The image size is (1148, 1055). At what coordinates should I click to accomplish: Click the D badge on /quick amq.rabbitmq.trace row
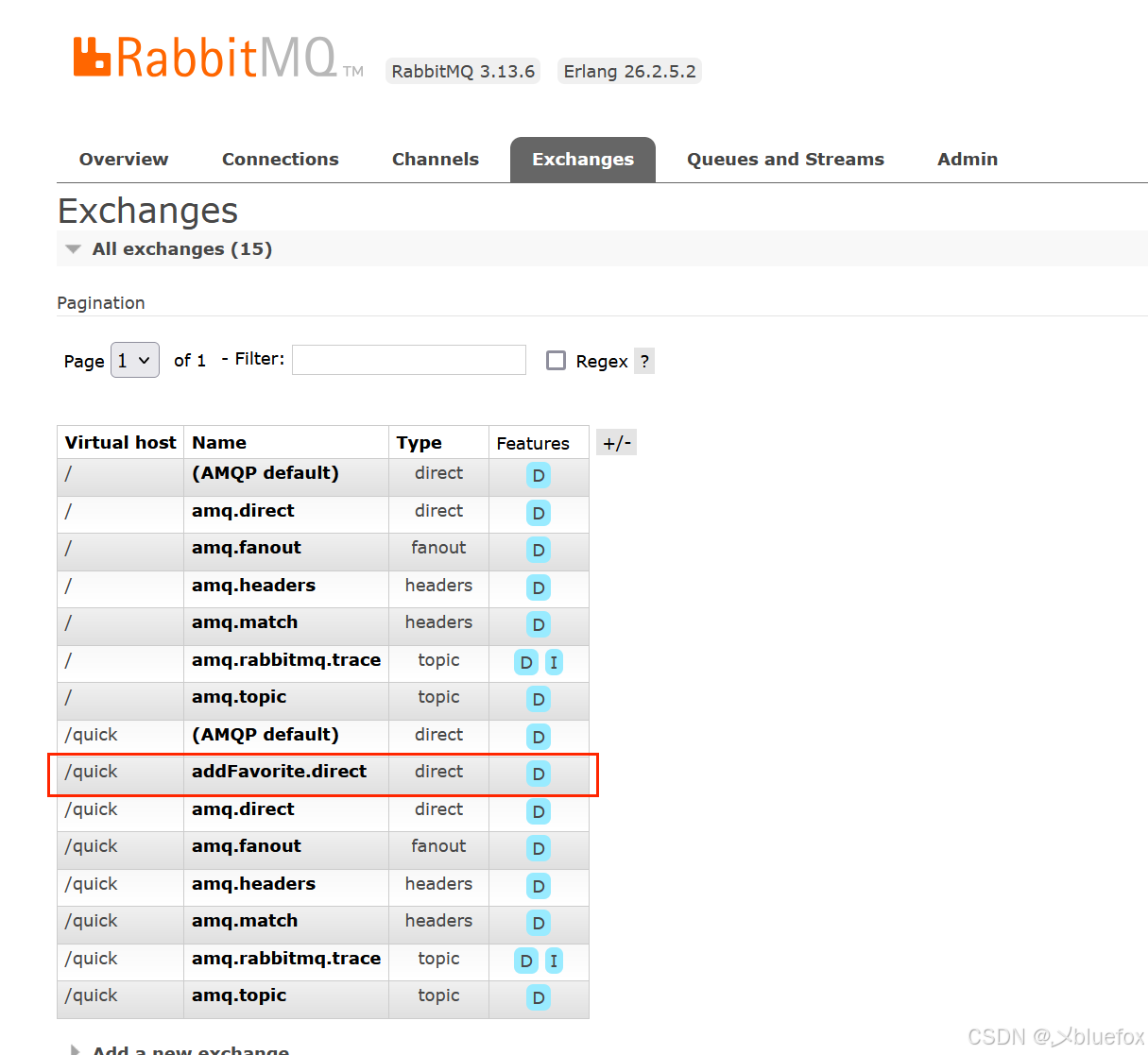click(x=526, y=961)
